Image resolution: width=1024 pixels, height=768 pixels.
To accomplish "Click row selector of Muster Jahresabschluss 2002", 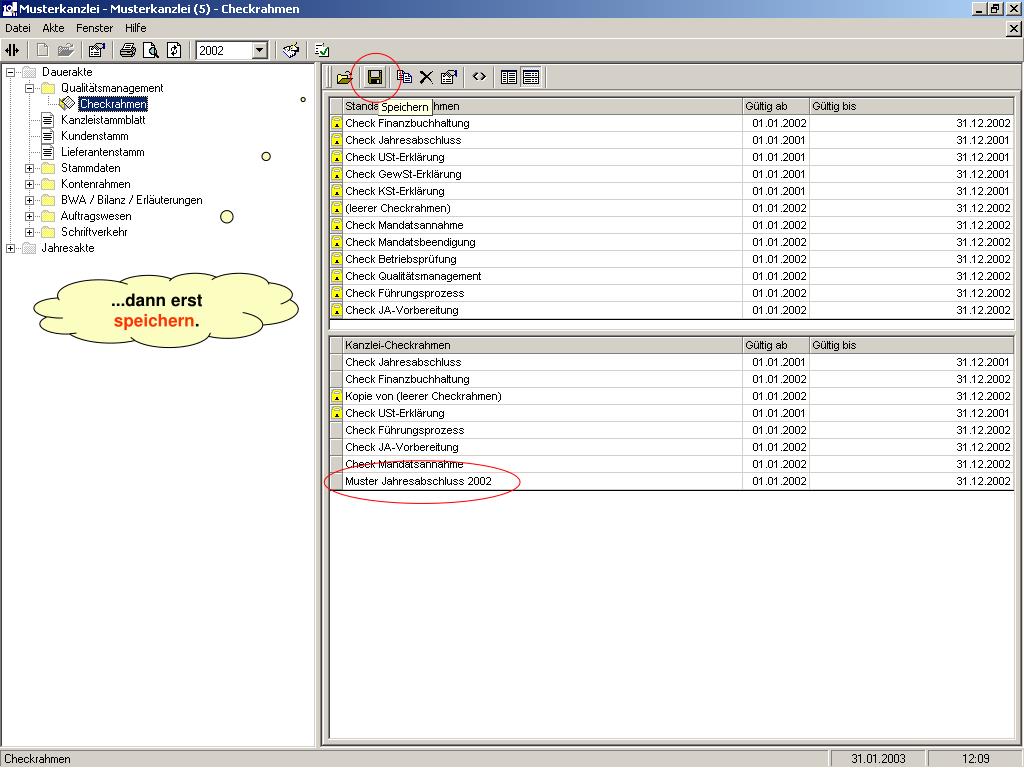I will 336,481.
